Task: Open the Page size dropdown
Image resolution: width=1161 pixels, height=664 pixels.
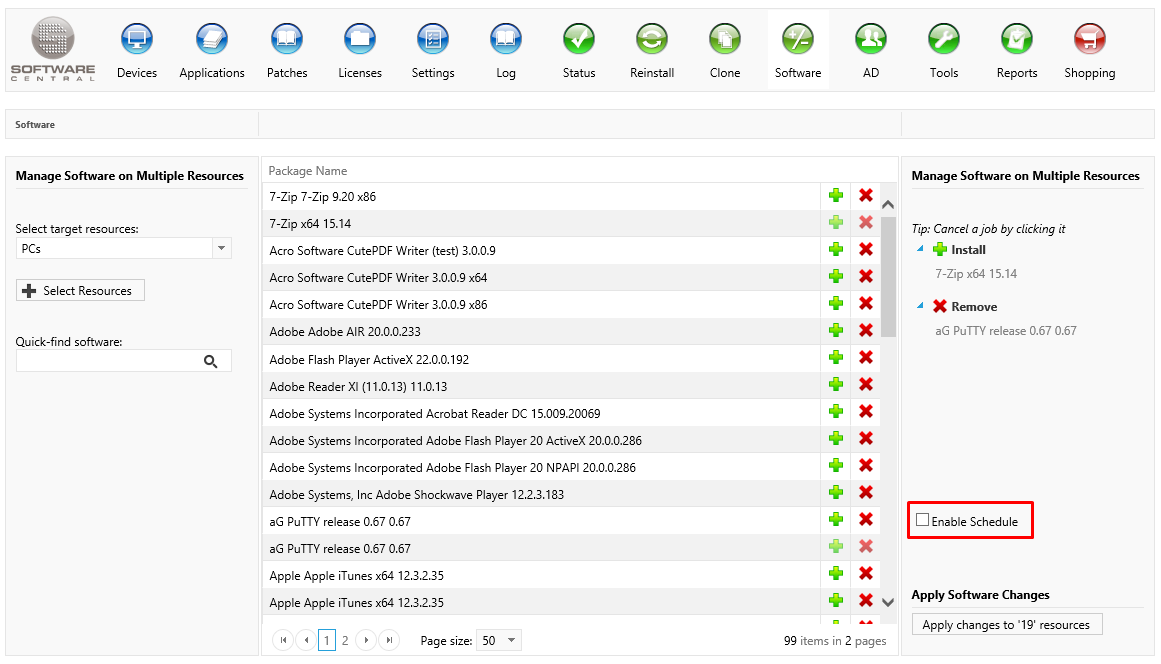Action: (512, 640)
